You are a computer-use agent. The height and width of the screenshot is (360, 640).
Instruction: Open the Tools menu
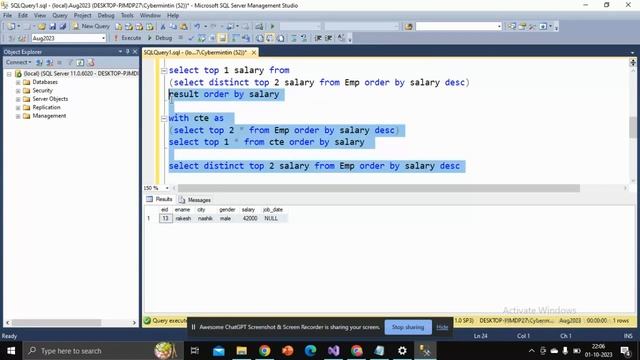coord(127,16)
